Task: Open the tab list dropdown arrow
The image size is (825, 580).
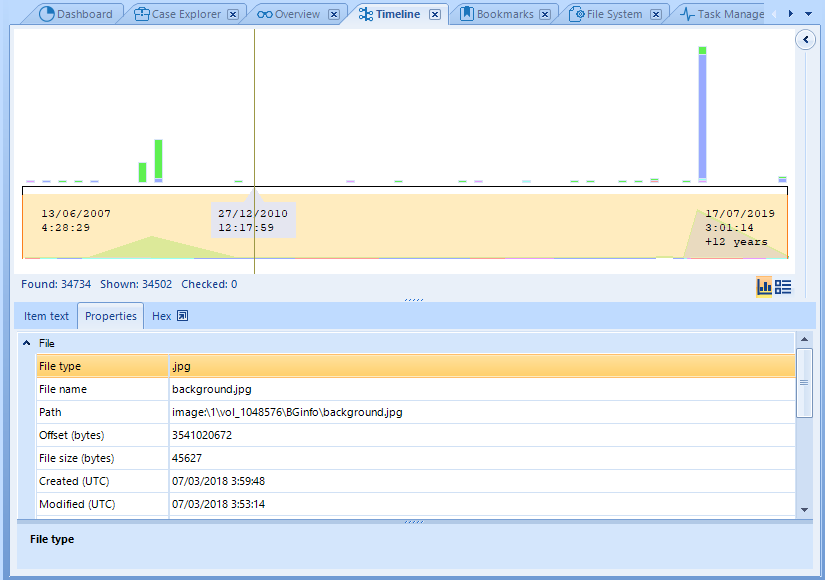Action: coord(808,14)
